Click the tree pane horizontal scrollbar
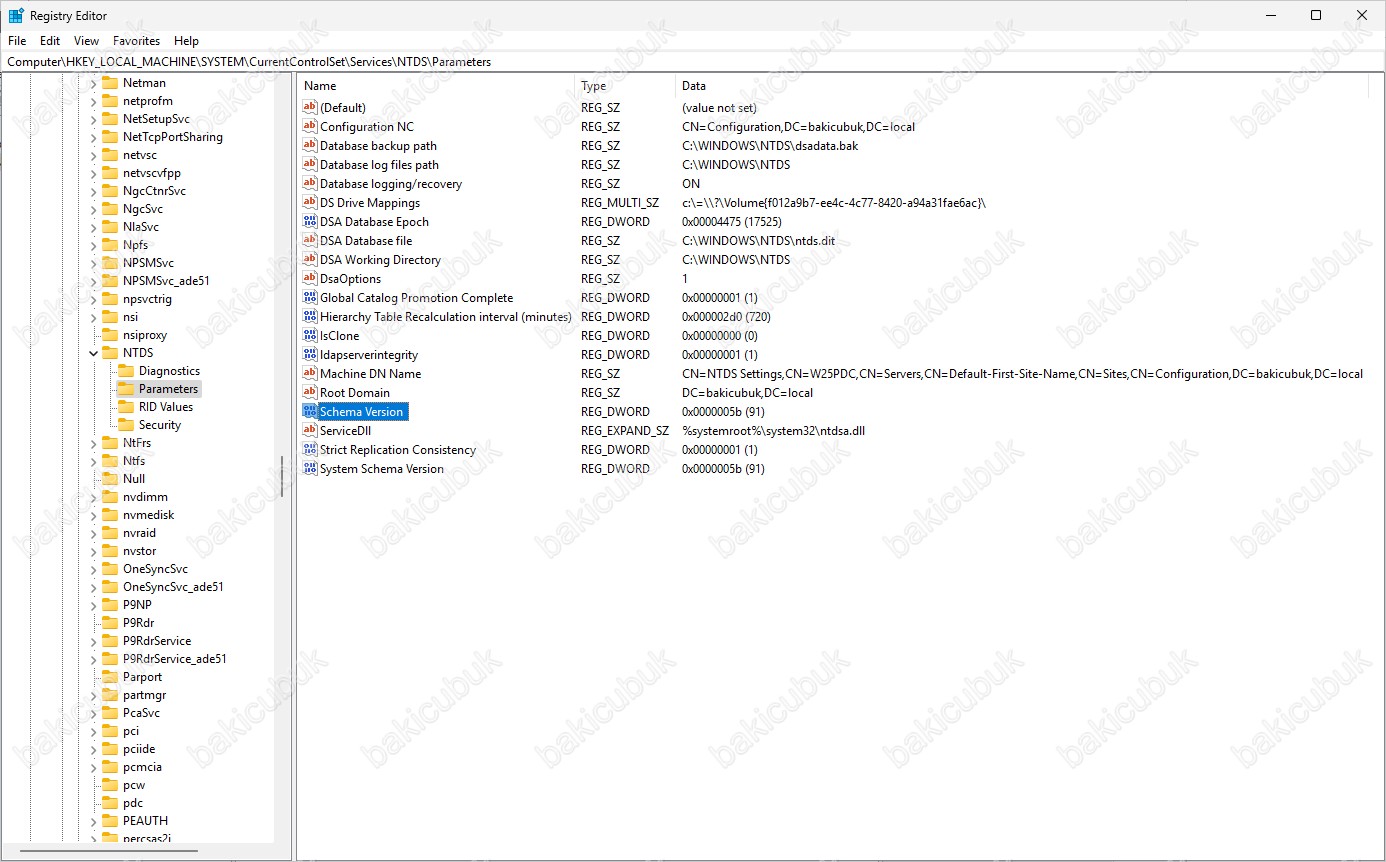The width and height of the screenshot is (1386, 862). point(108,852)
